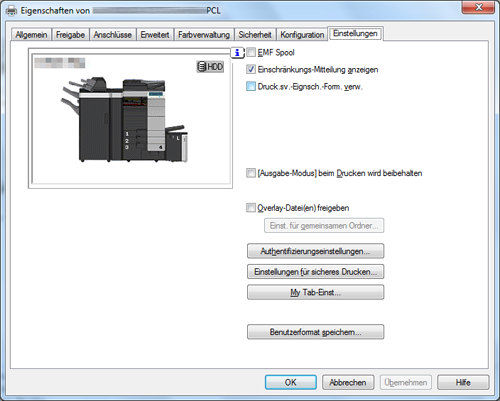Viewport: 500px width, 401px height.
Task: Open Authentifizierungseinstellungen dialog
Action: 315,251
